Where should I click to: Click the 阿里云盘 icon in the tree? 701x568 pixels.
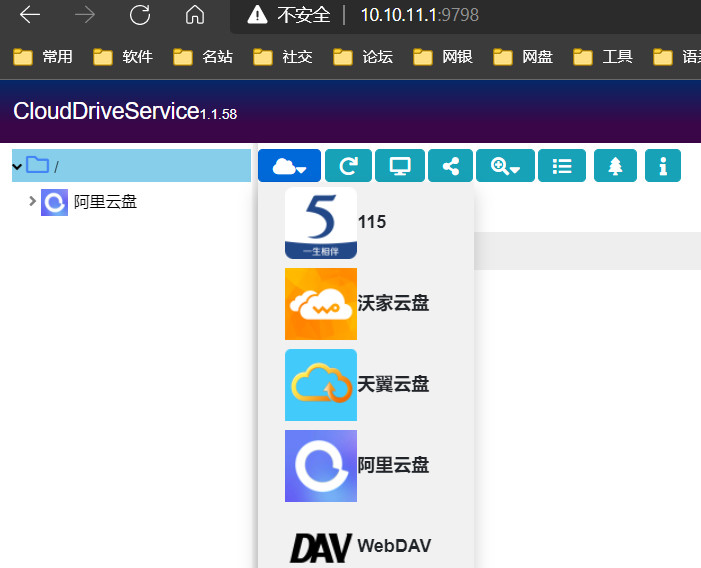point(55,202)
